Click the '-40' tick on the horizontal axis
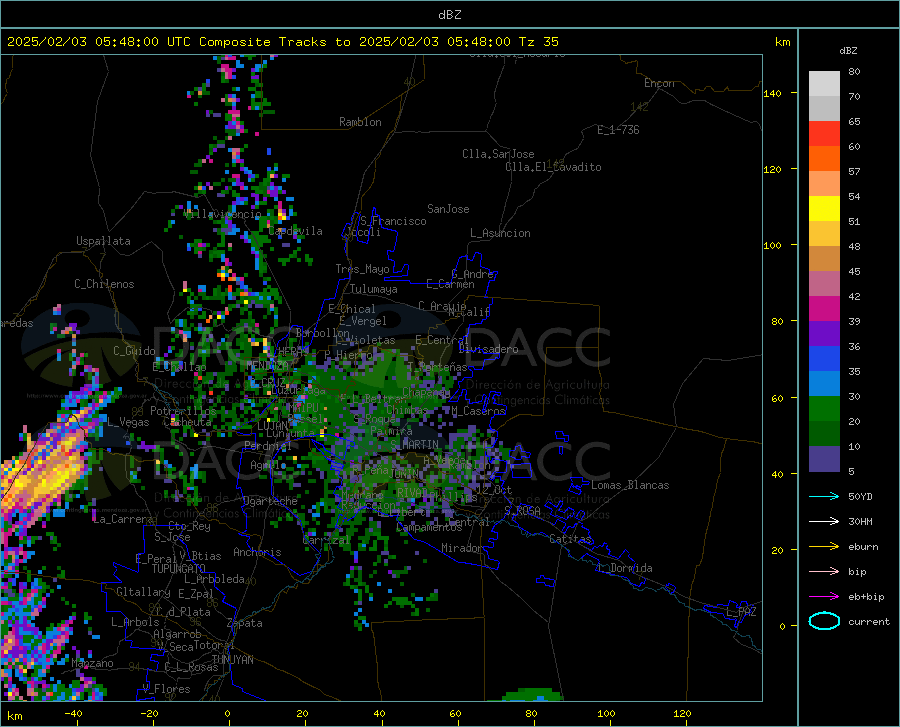The image size is (900, 727). (x=73, y=713)
